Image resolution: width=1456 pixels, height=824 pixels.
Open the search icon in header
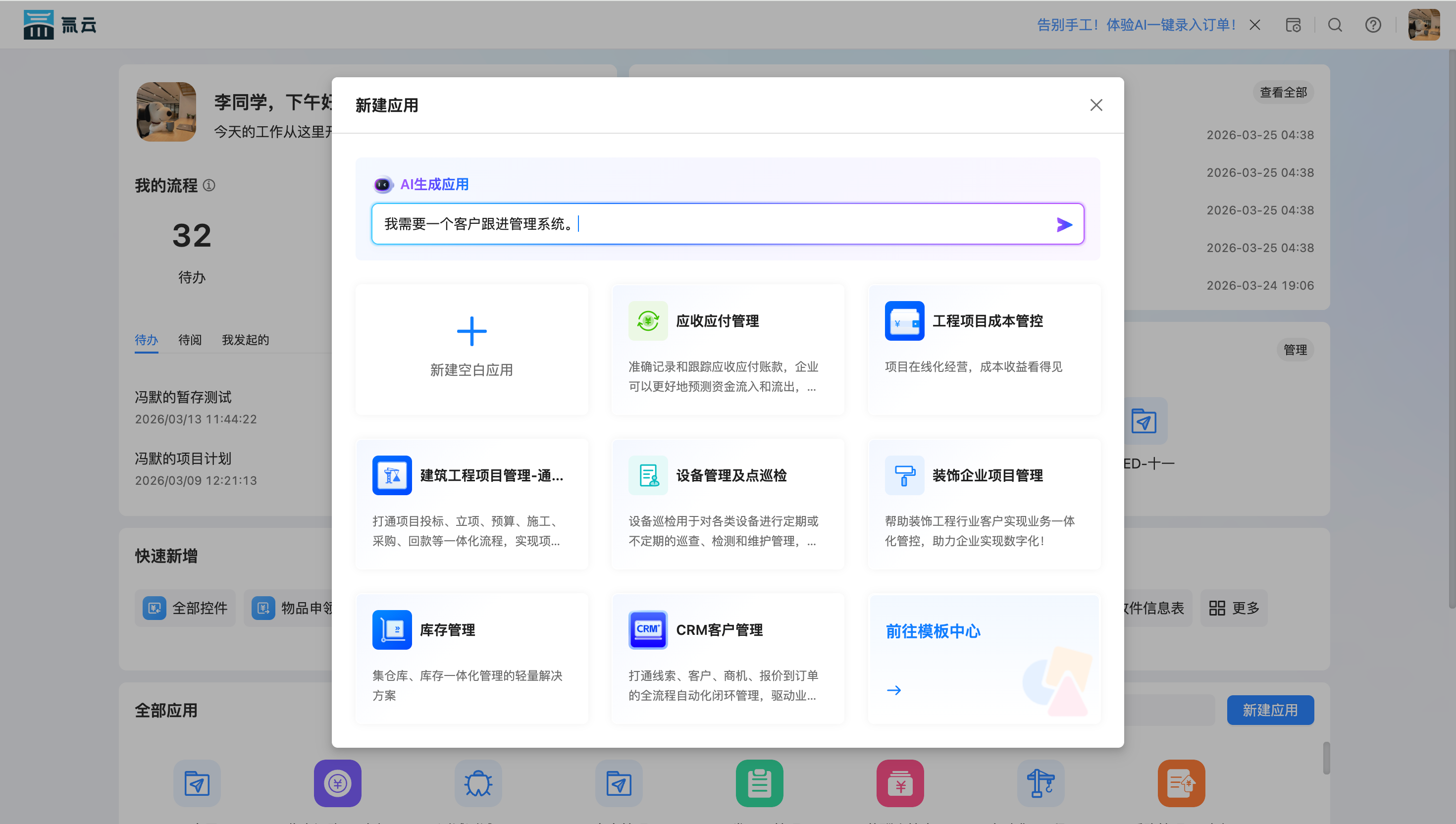click(1335, 25)
